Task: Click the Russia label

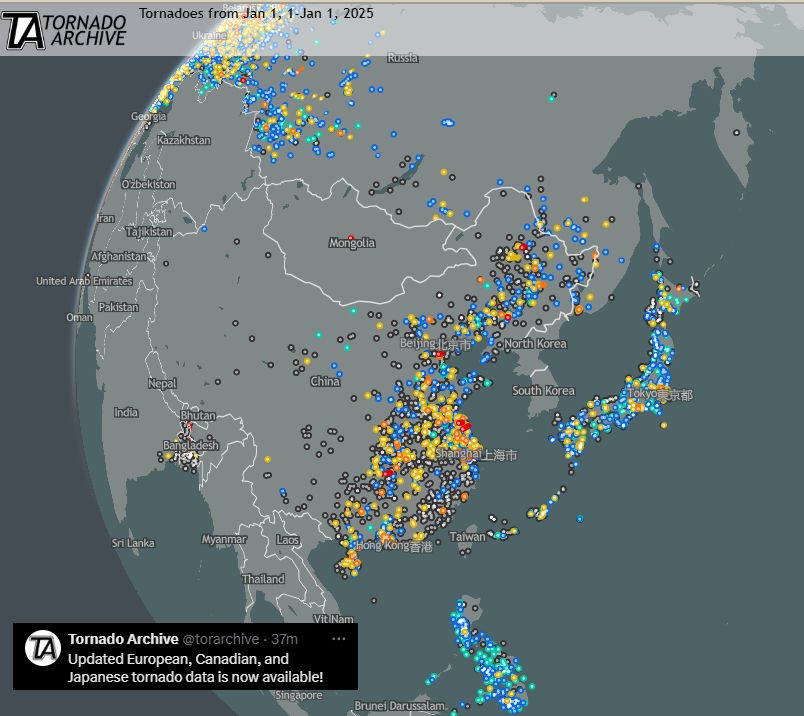Action: pyautogui.click(x=403, y=57)
